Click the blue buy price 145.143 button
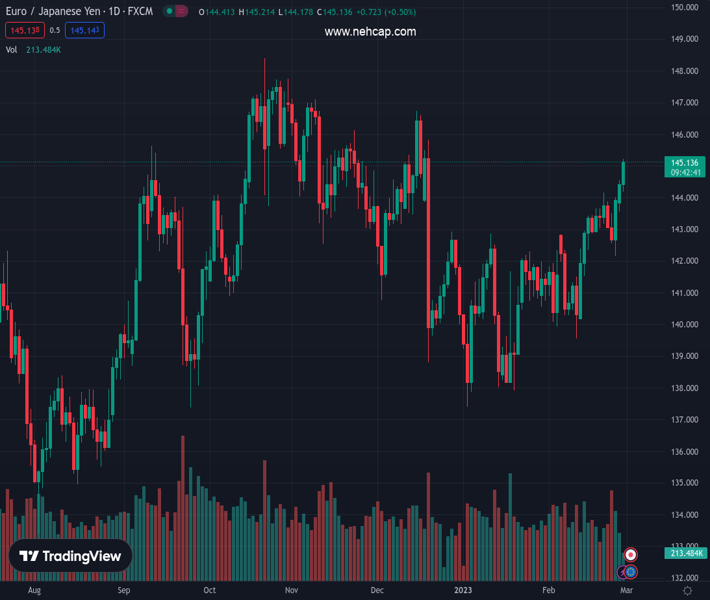The height and width of the screenshot is (600, 710). 85,31
